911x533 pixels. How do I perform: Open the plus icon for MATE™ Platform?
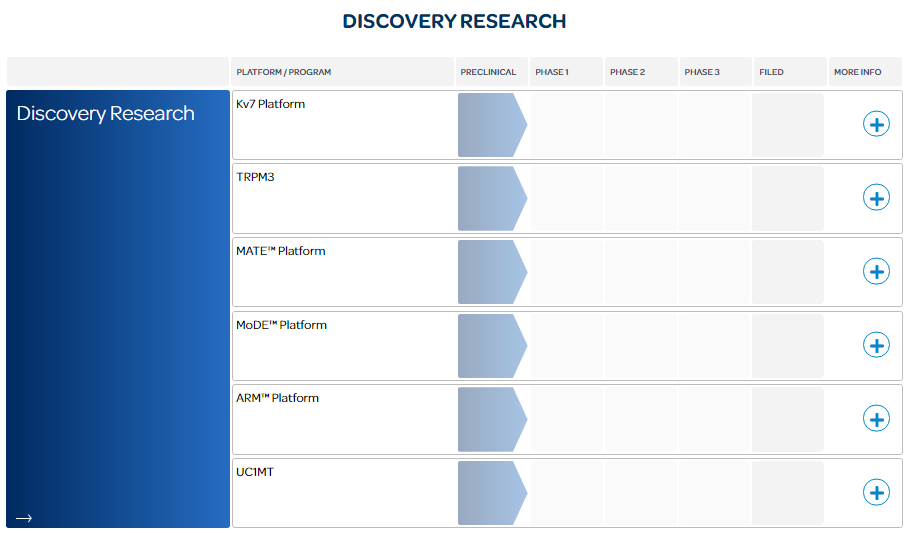coord(876,271)
